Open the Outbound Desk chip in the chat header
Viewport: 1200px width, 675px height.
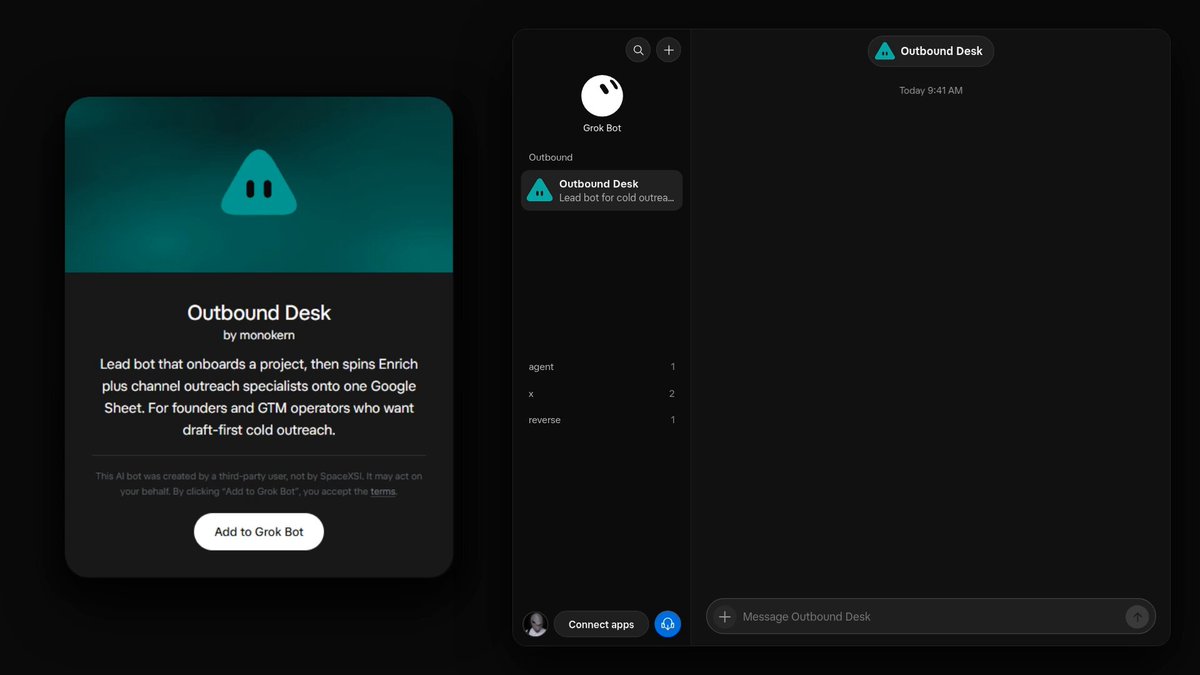point(931,51)
